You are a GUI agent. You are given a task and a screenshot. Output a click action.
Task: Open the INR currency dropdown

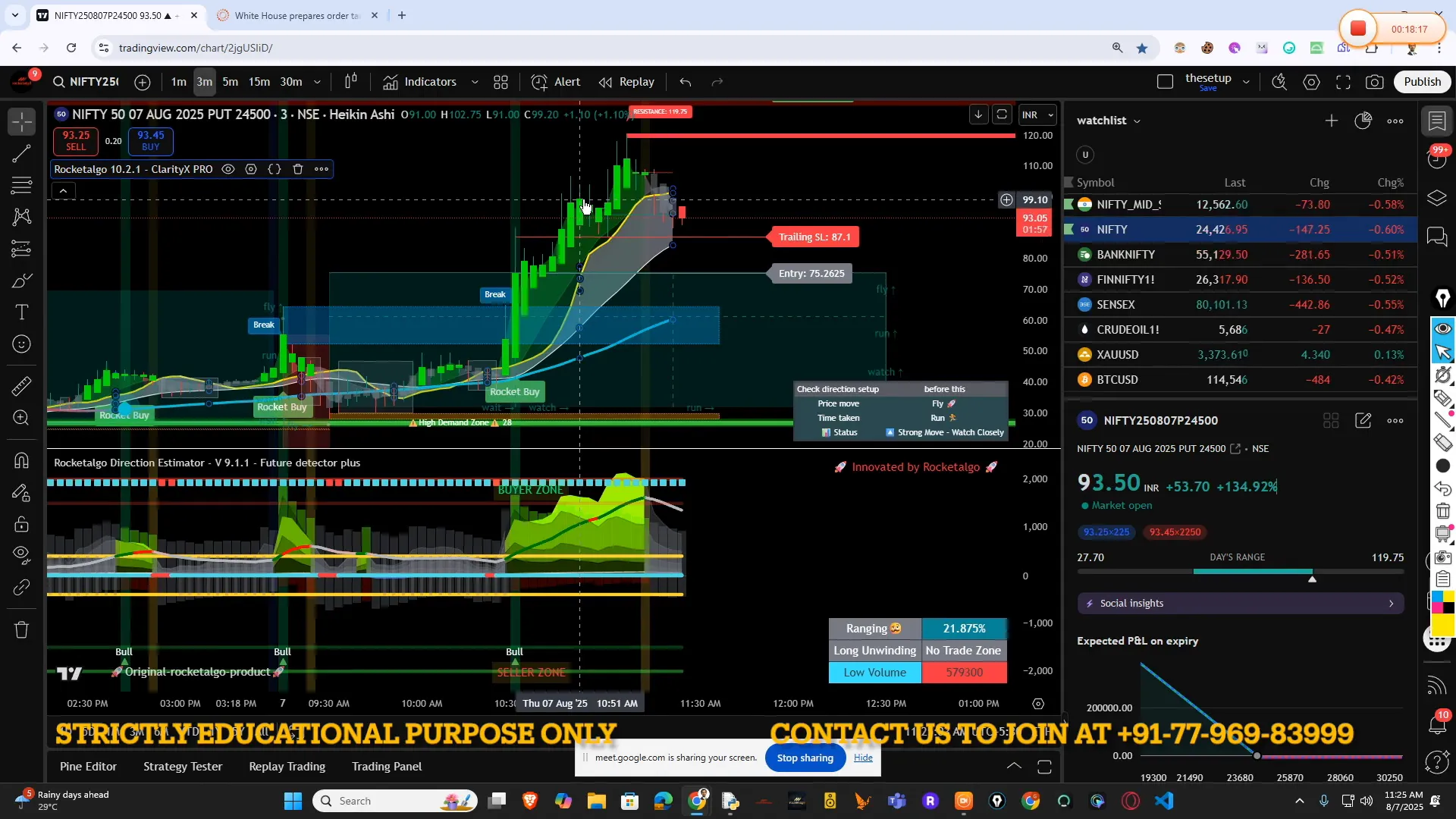tap(1037, 115)
